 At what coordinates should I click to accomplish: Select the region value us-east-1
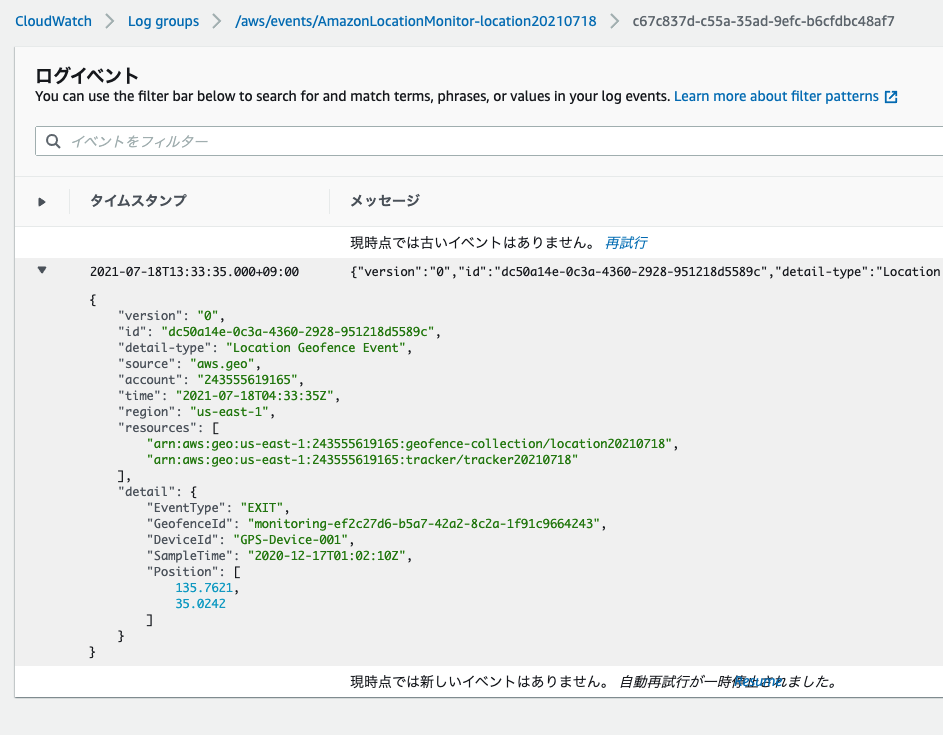tap(229, 412)
